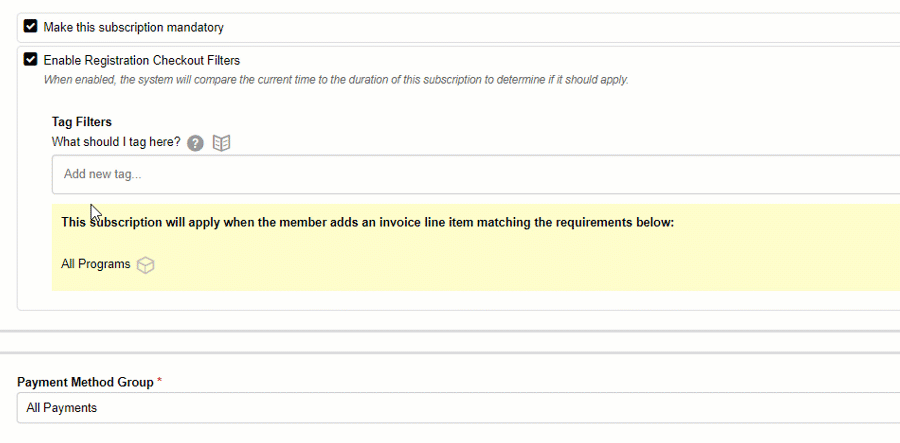This screenshot has height=443, width=900.
Task: Click the cube icon next to All Programs
Action: [146, 265]
